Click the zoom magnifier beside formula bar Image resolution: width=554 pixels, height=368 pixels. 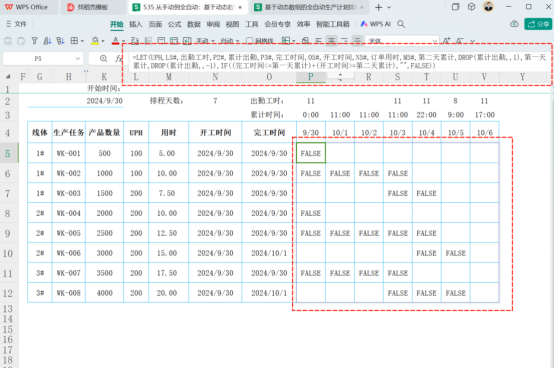click(104, 59)
